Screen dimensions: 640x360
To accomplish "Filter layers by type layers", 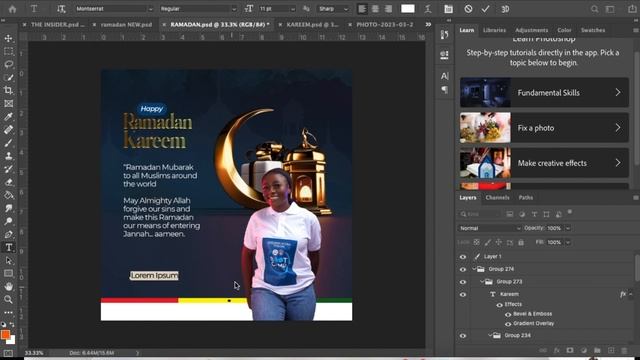I will 534,214.
